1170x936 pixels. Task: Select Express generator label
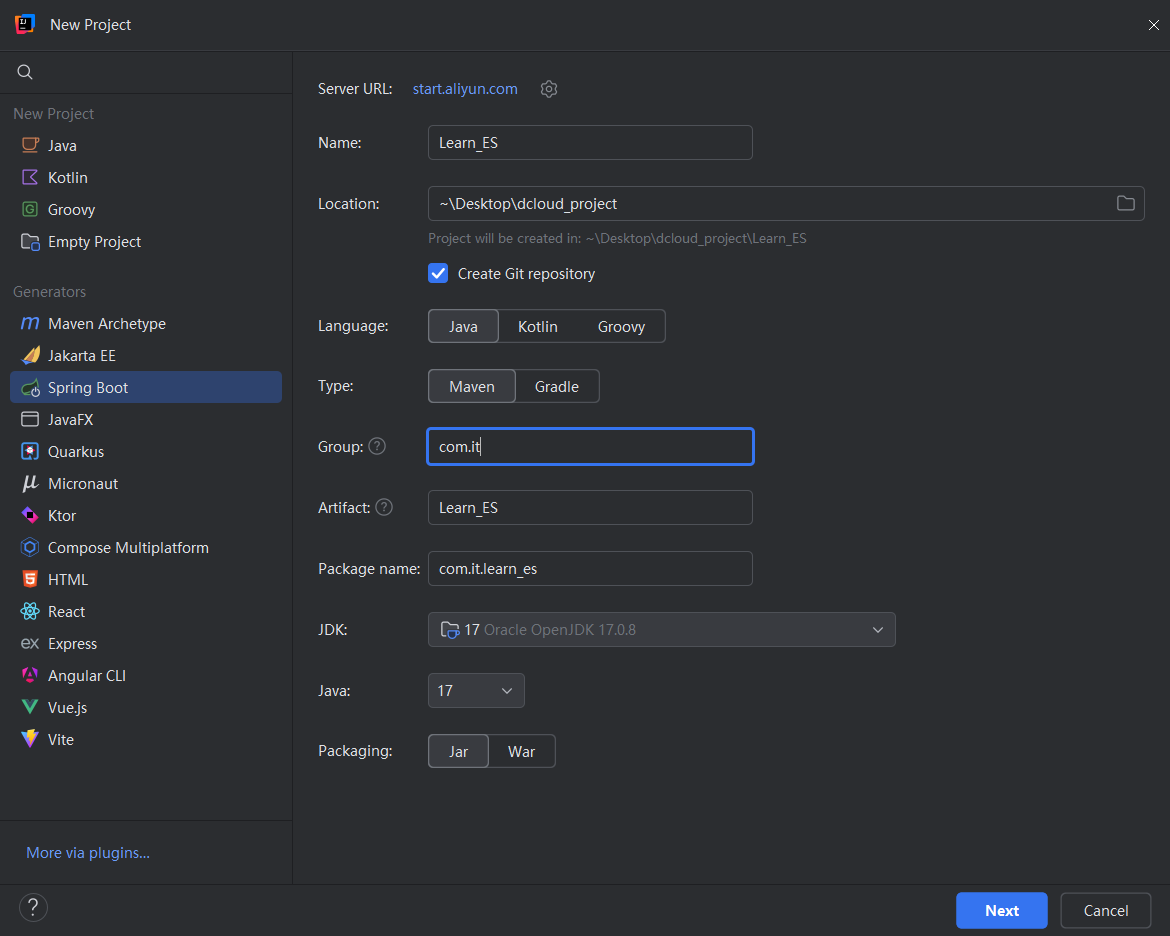click(x=72, y=643)
